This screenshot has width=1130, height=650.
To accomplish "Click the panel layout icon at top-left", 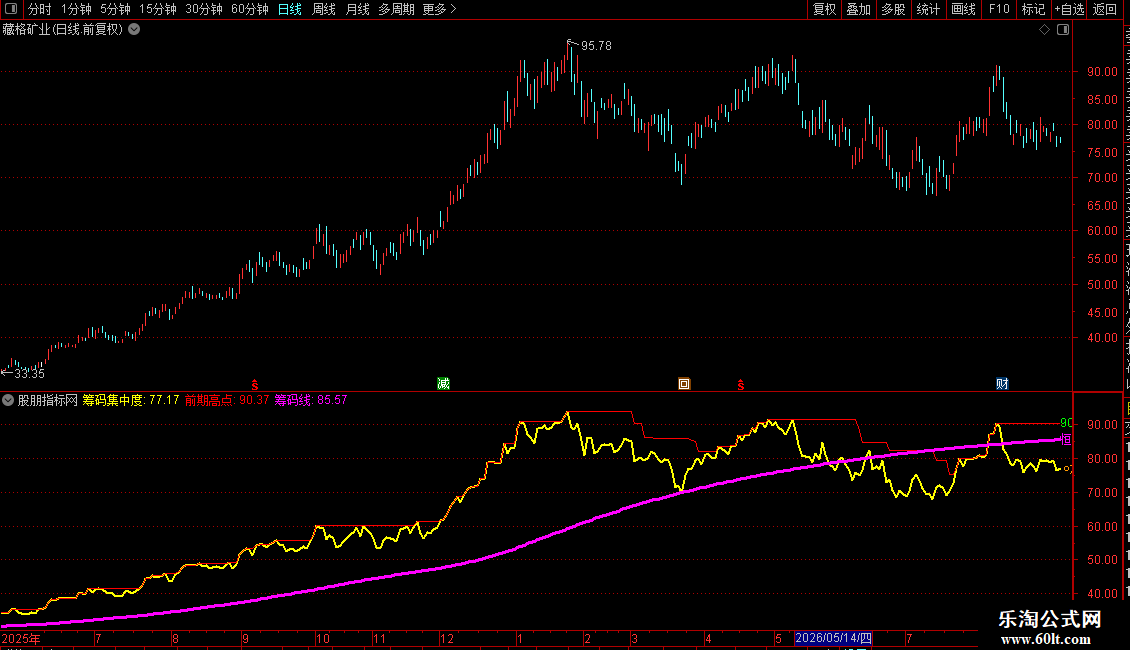I will pyautogui.click(x=11, y=9).
